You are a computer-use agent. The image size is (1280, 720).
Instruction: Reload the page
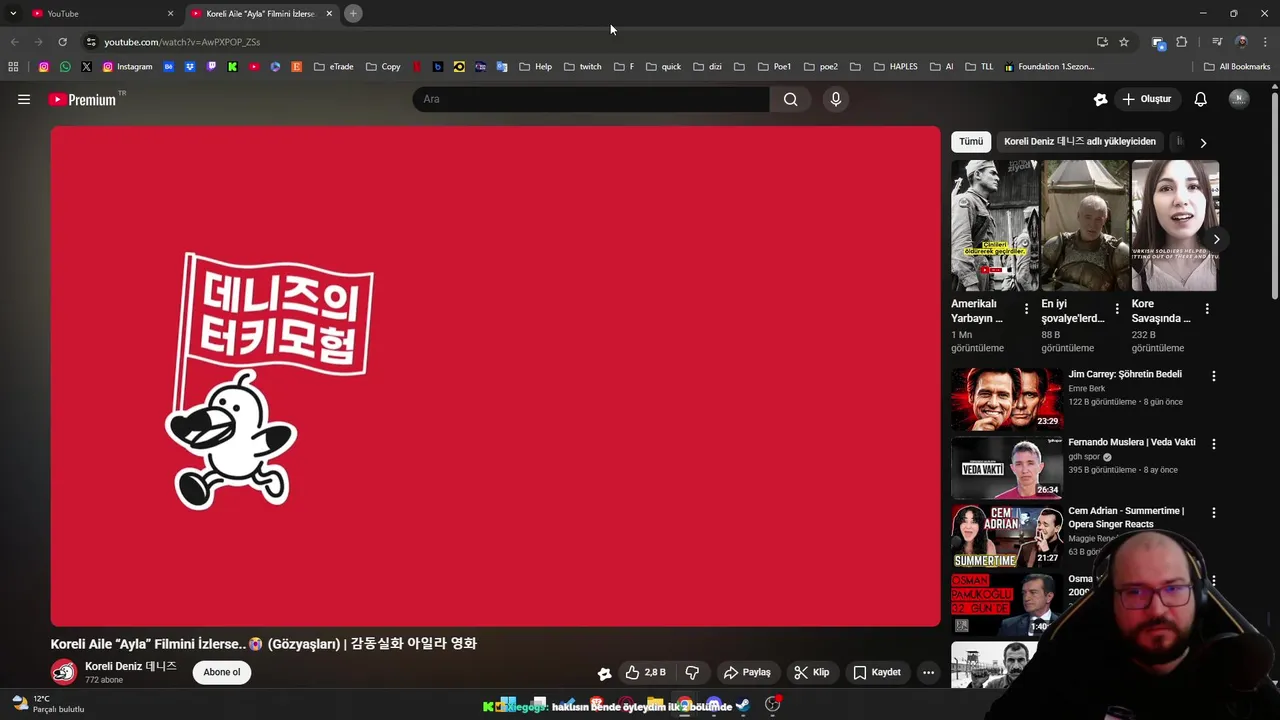(x=62, y=42)
